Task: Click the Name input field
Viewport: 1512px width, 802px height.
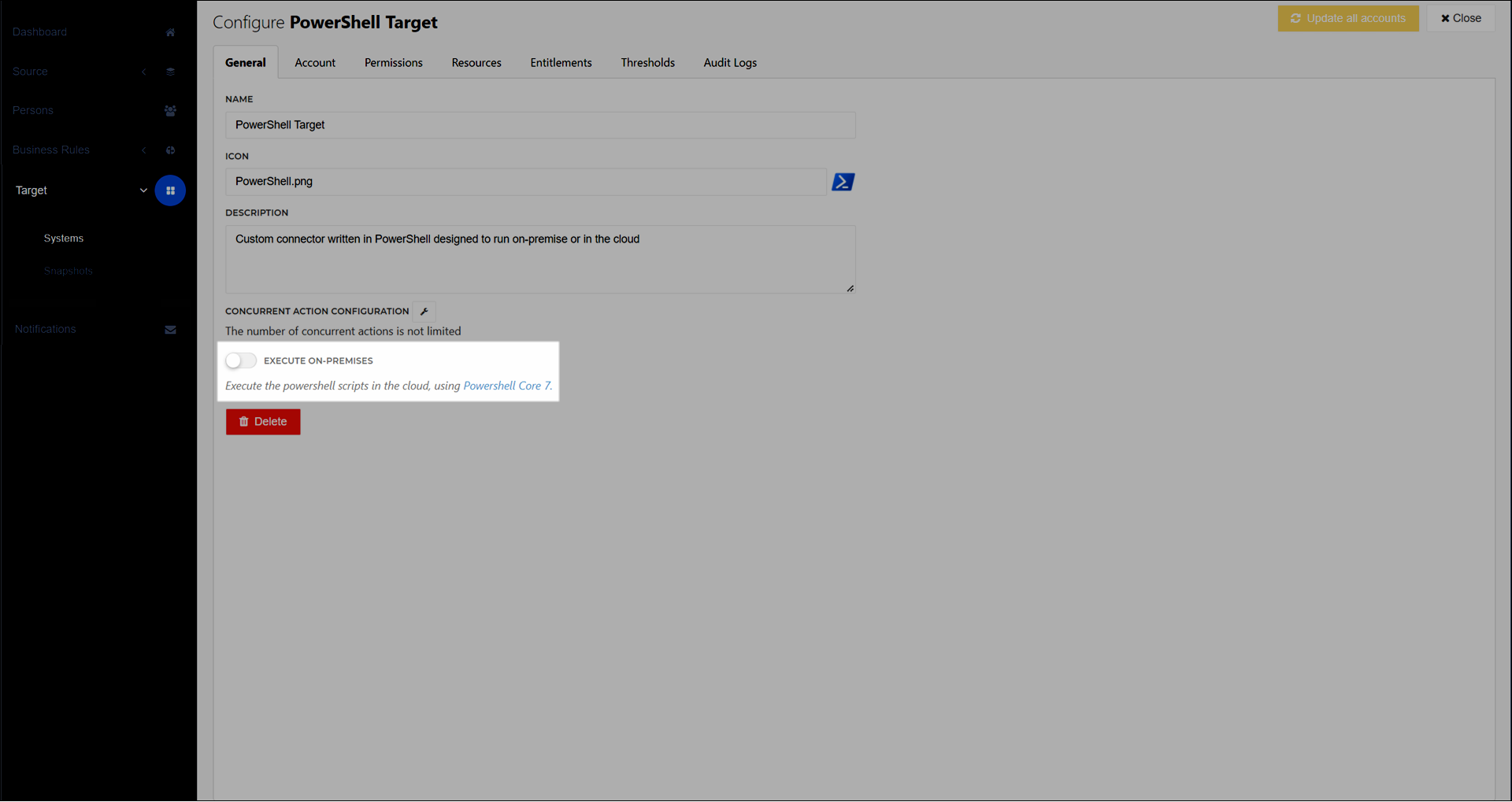Action: [540, 125]
